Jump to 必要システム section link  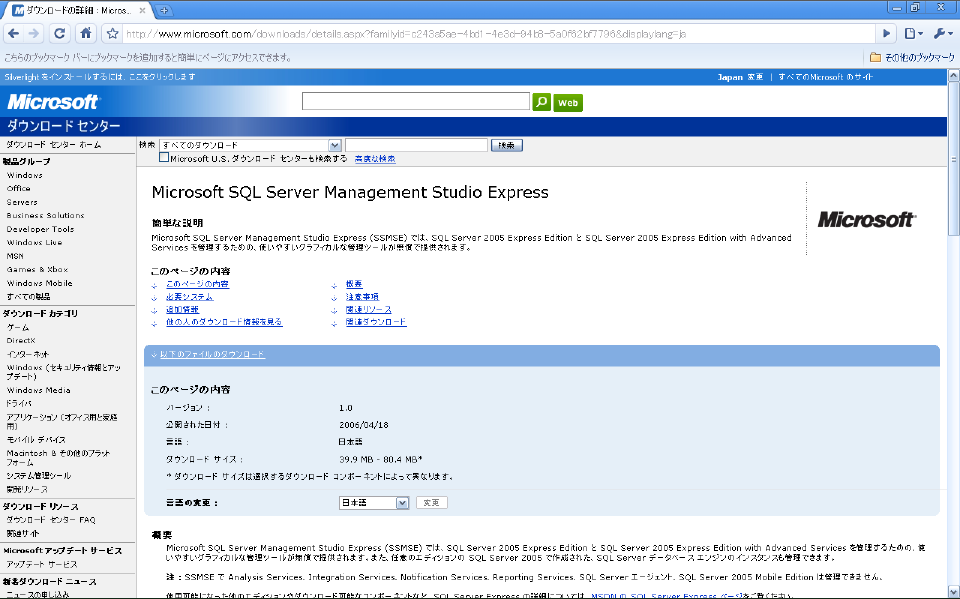190,297
